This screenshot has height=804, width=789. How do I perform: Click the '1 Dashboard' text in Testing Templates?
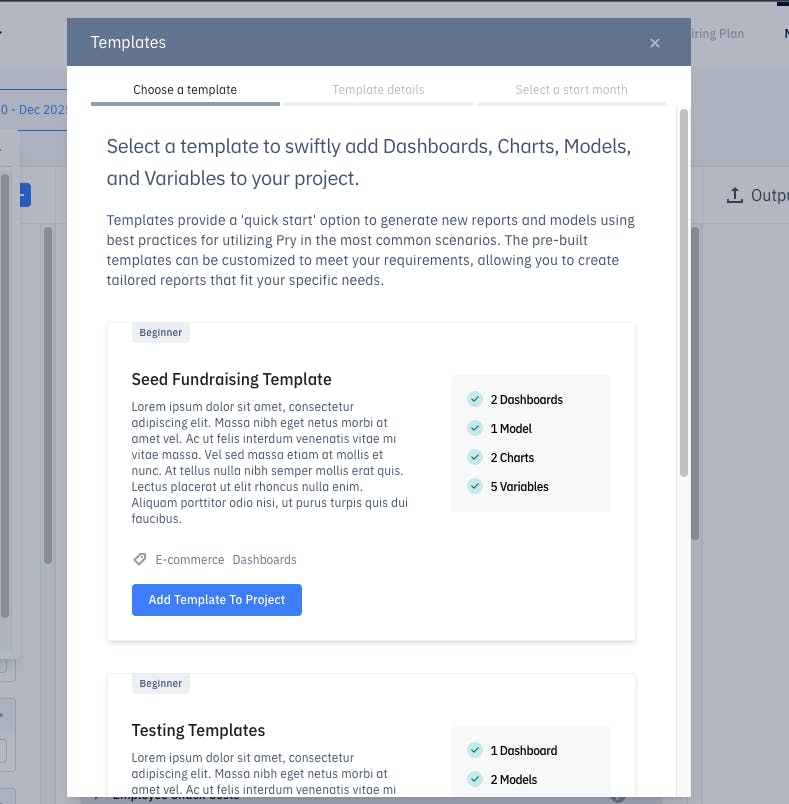(x=524, y=751)
